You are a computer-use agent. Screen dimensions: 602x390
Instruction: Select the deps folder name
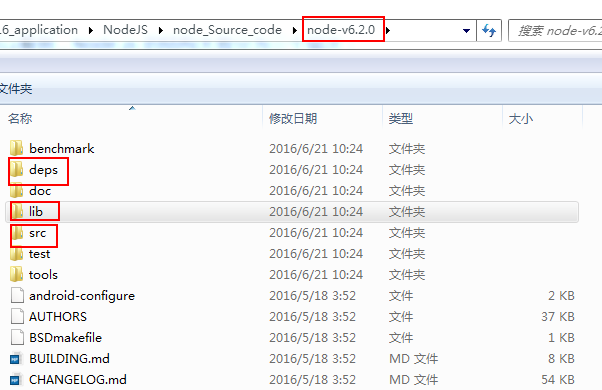43,170
